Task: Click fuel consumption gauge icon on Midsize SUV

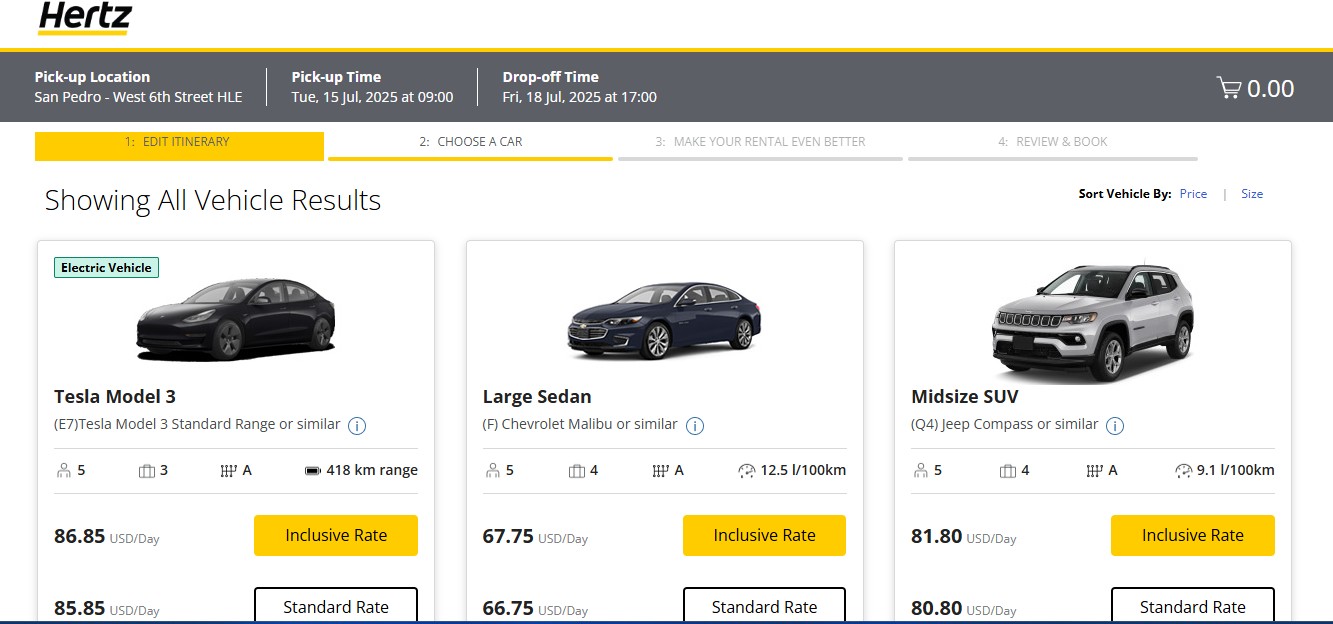Action: point(1184,471)
